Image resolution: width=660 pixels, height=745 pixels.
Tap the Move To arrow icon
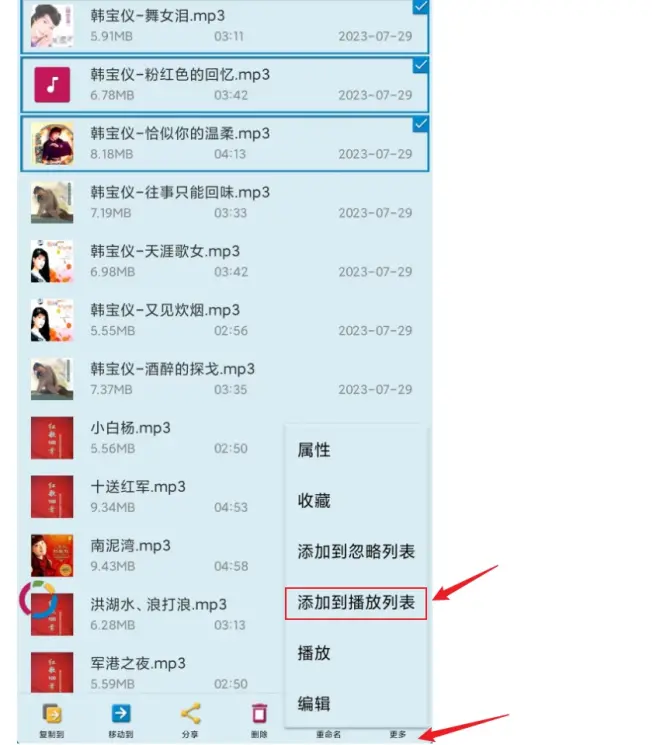click(x=121, y=714)
